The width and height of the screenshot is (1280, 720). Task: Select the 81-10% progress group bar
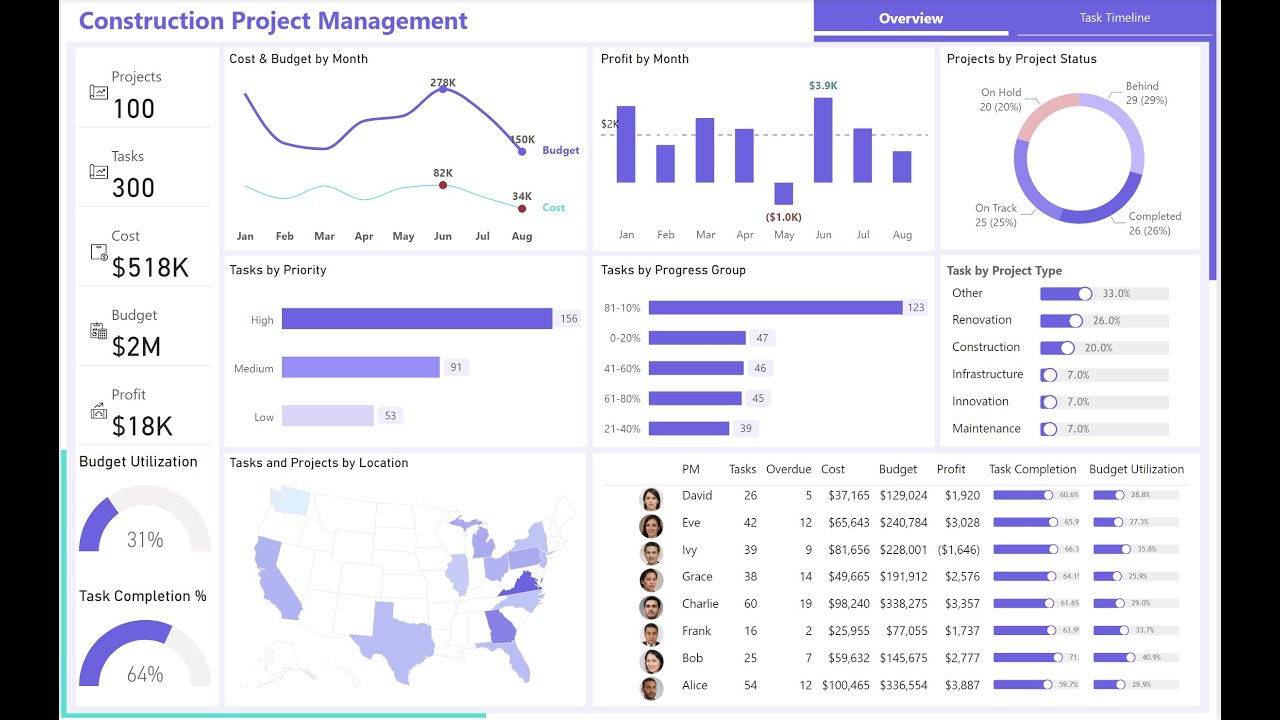pos(775,308)
